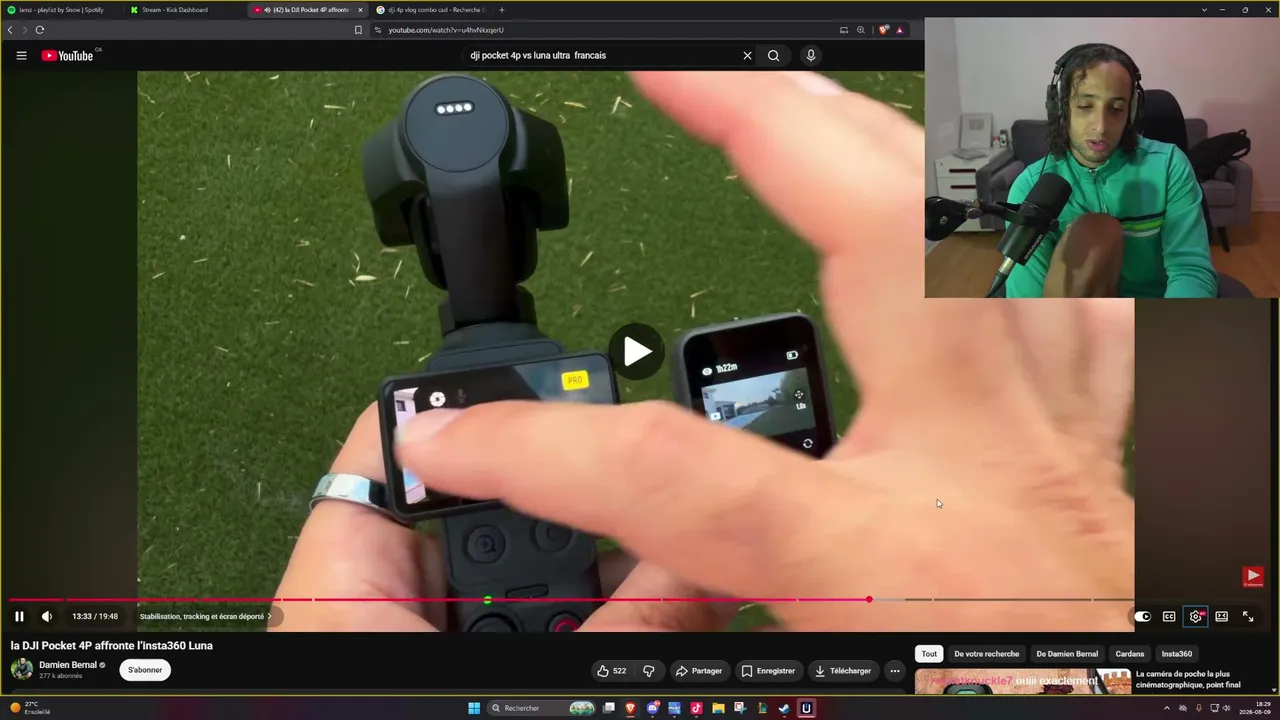
Task: Reload the current page
Action: 40,30
